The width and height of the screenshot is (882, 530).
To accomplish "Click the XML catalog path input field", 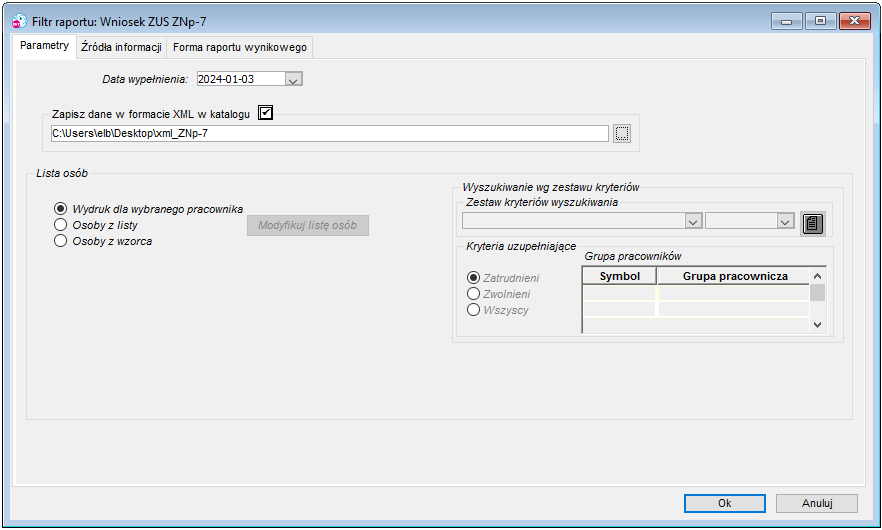I will pos(330,133).
